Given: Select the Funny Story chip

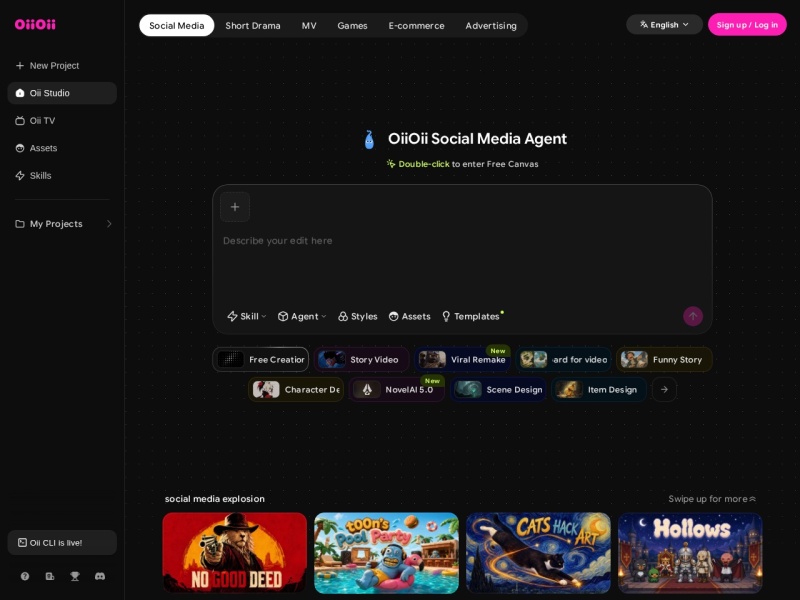Looking at the screenshot, I should (664, 360).
